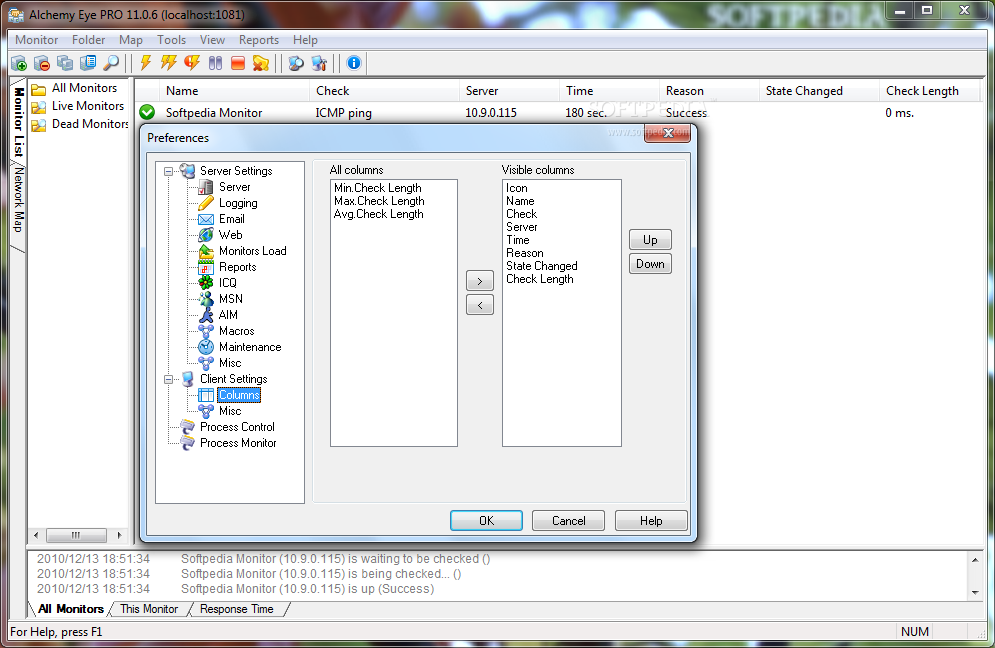Image resolution: width=995 pixels, height=648 pixels.
Task: Click the computer with hammer tools icon
Action: coord(319,63)
